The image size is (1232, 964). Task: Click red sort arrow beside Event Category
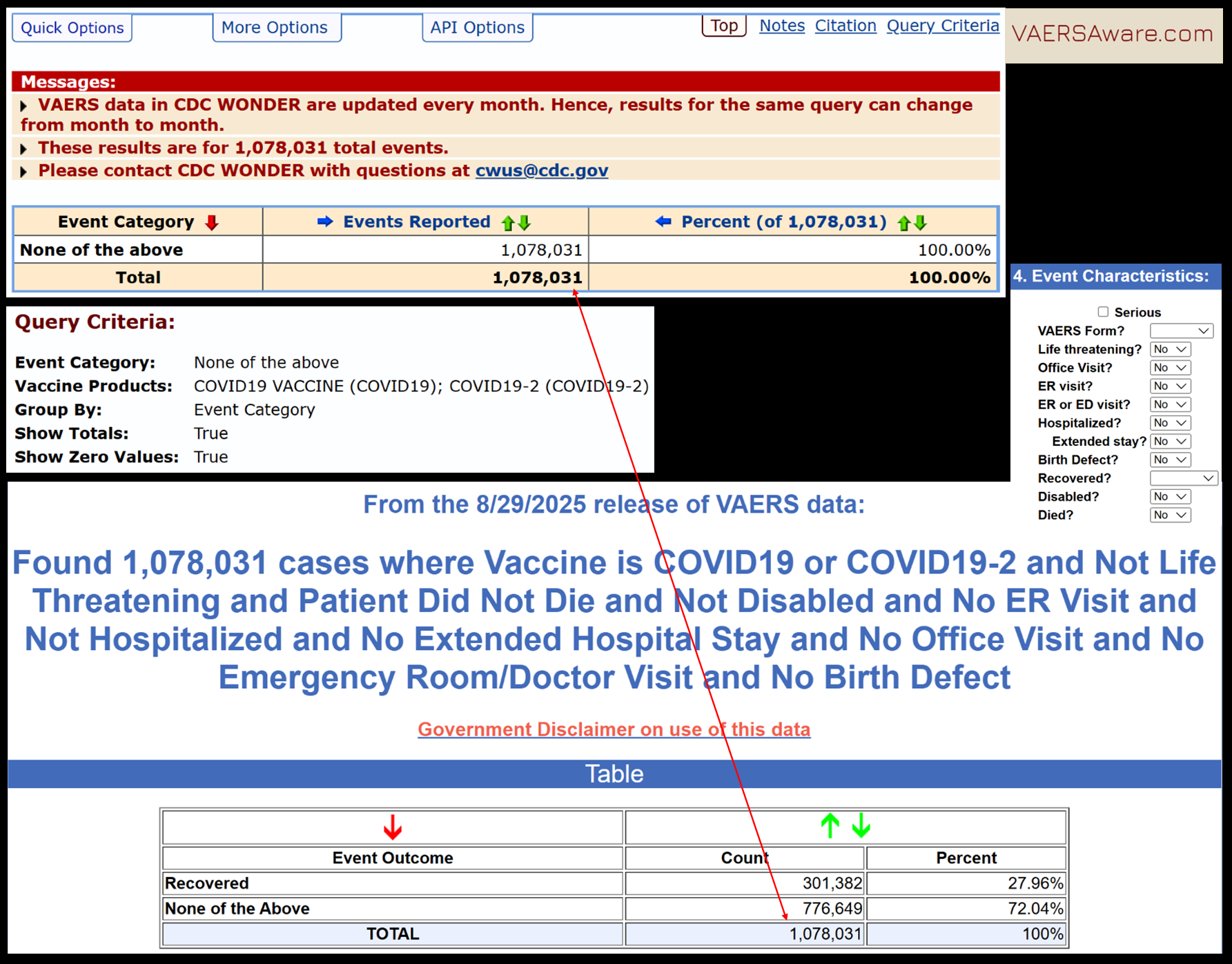pos(212,222)
